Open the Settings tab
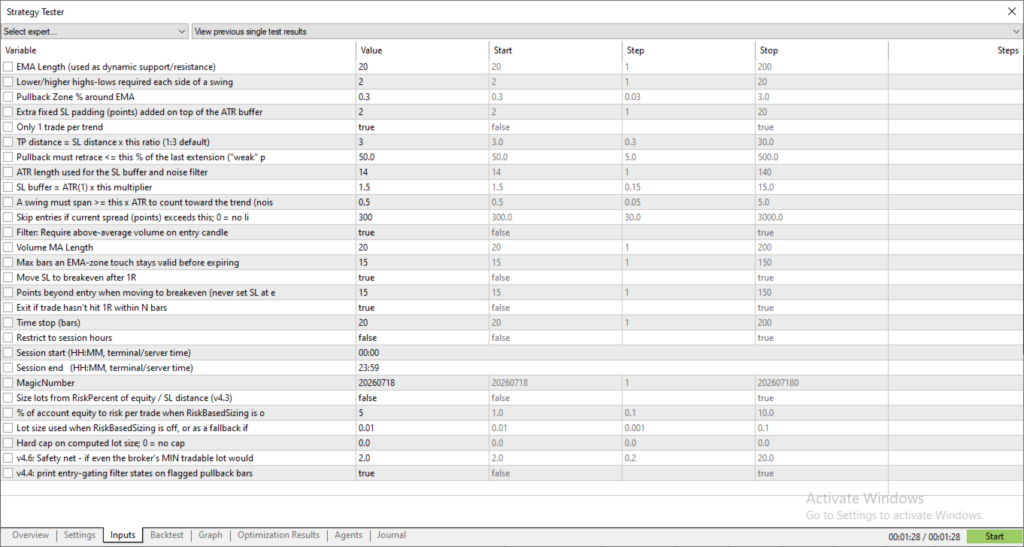1024x547 pixels. 80,535
